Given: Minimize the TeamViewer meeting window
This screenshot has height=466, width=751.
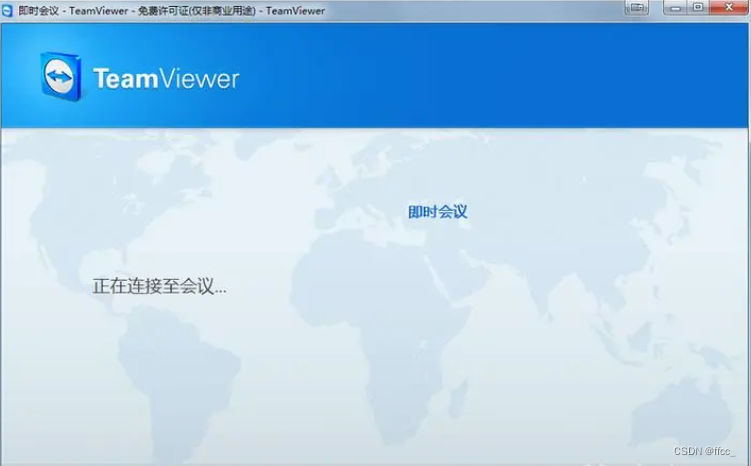Looking at the screenshot, I should click(675, 8).
